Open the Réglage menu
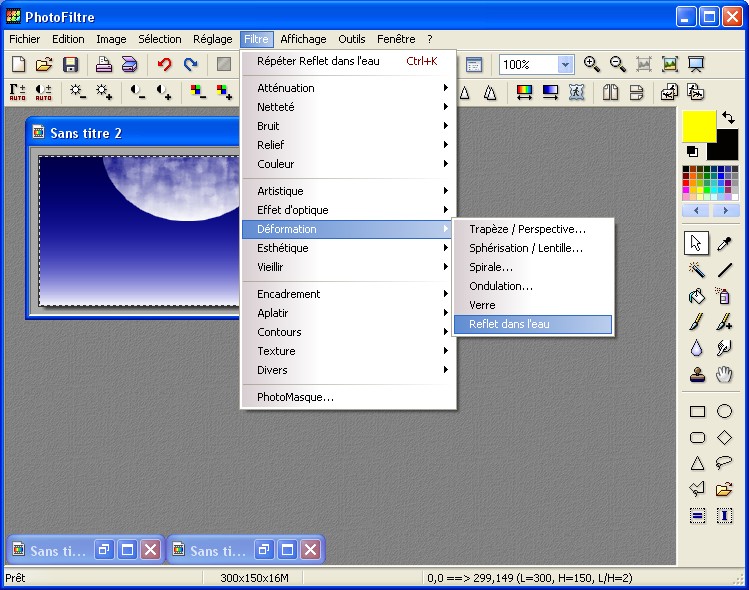 (x=213, y=39)
